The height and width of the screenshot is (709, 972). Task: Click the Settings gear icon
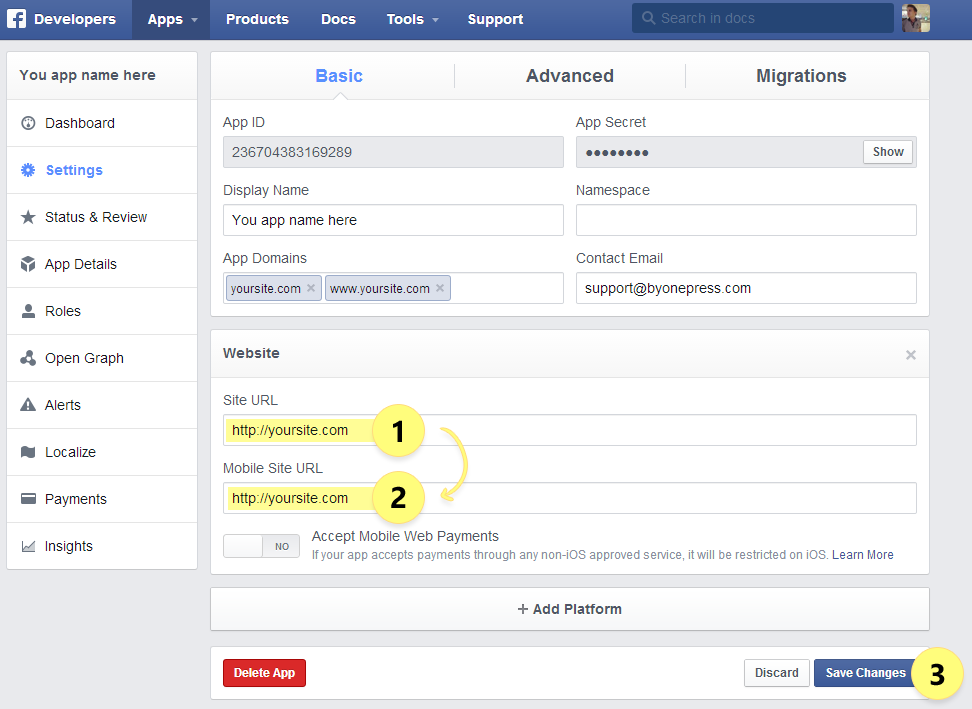click(28, 170)
